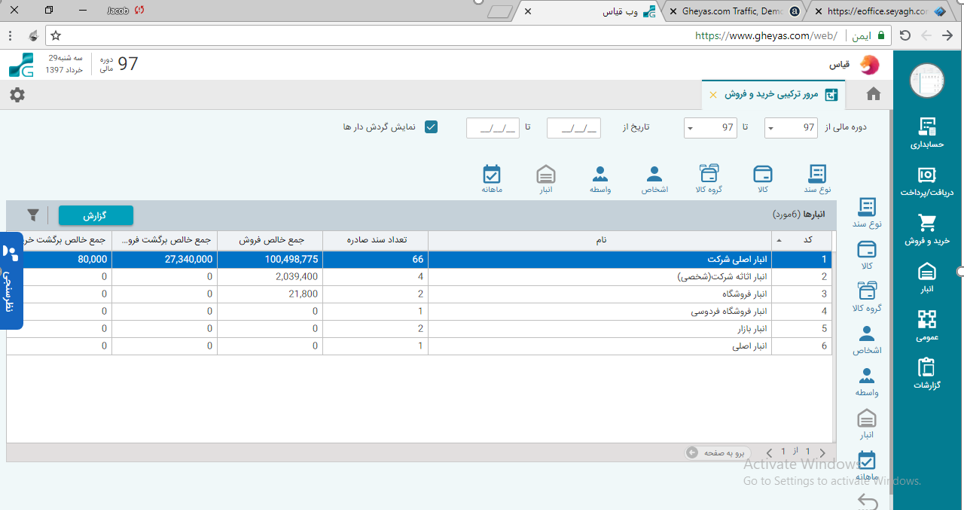Open خرید و فروش cart module

pos(926,229)
